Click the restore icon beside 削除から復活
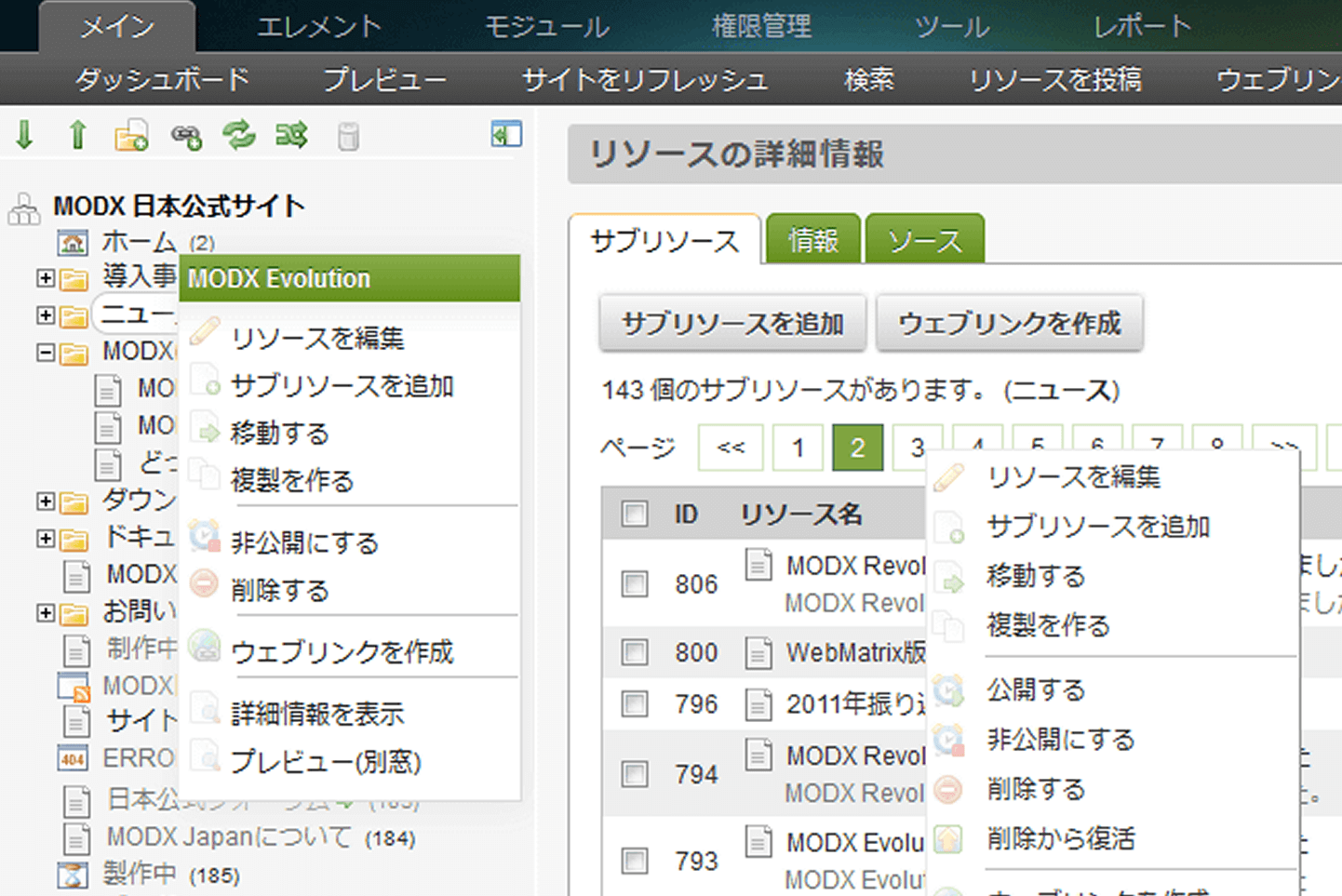The image size is (1342, 896). click(x=947, y=838)
